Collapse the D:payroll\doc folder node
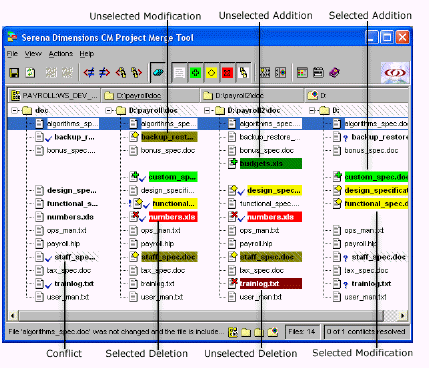Viewport: 429px width, 368px height. [x=108, y=110]
